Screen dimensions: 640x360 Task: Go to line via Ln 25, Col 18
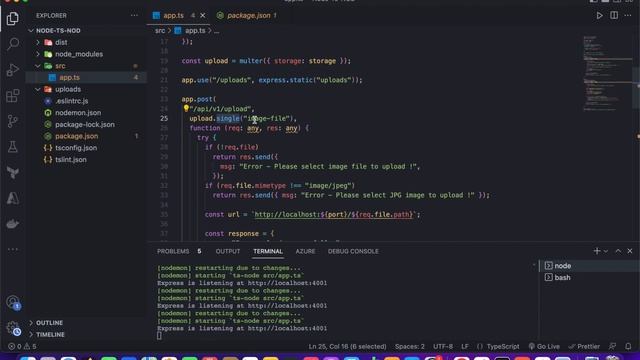pyautogui.click(x=347, y=346)
